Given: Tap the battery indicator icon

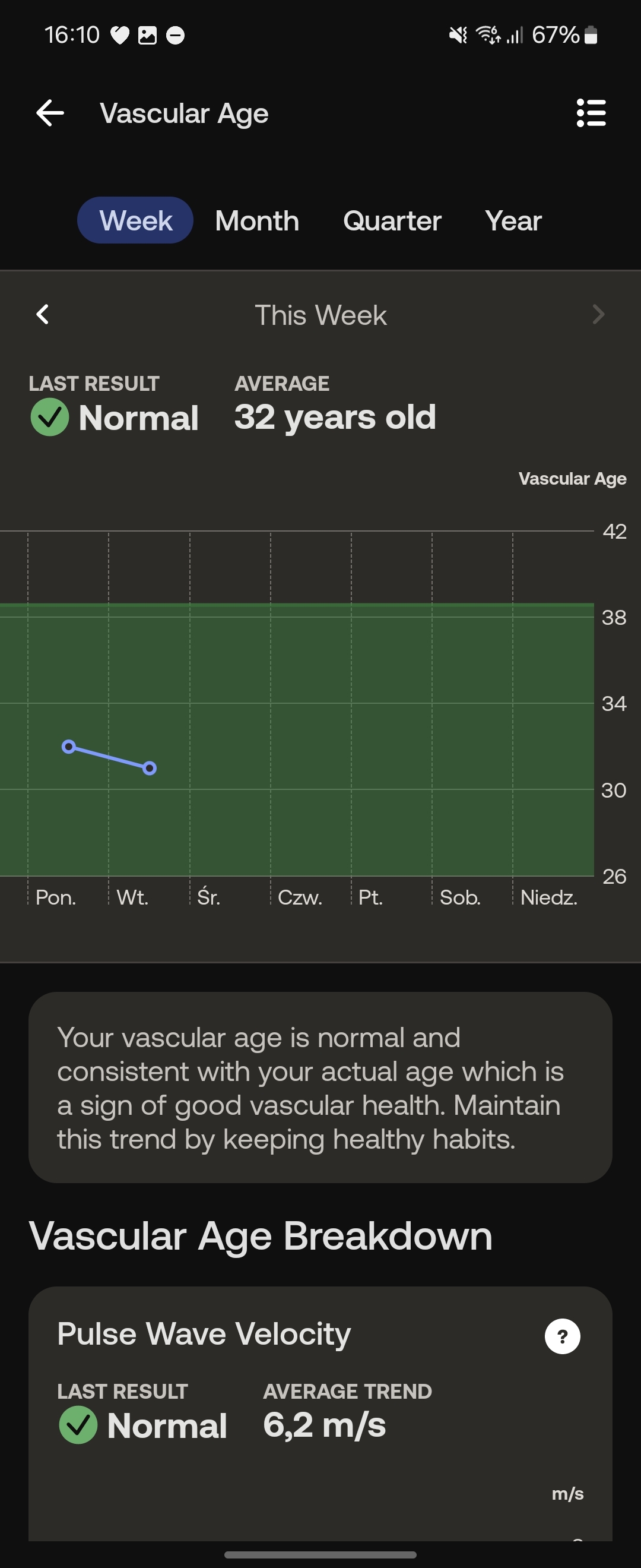Looking at the screenshot, I should click(x=591, y=34).
